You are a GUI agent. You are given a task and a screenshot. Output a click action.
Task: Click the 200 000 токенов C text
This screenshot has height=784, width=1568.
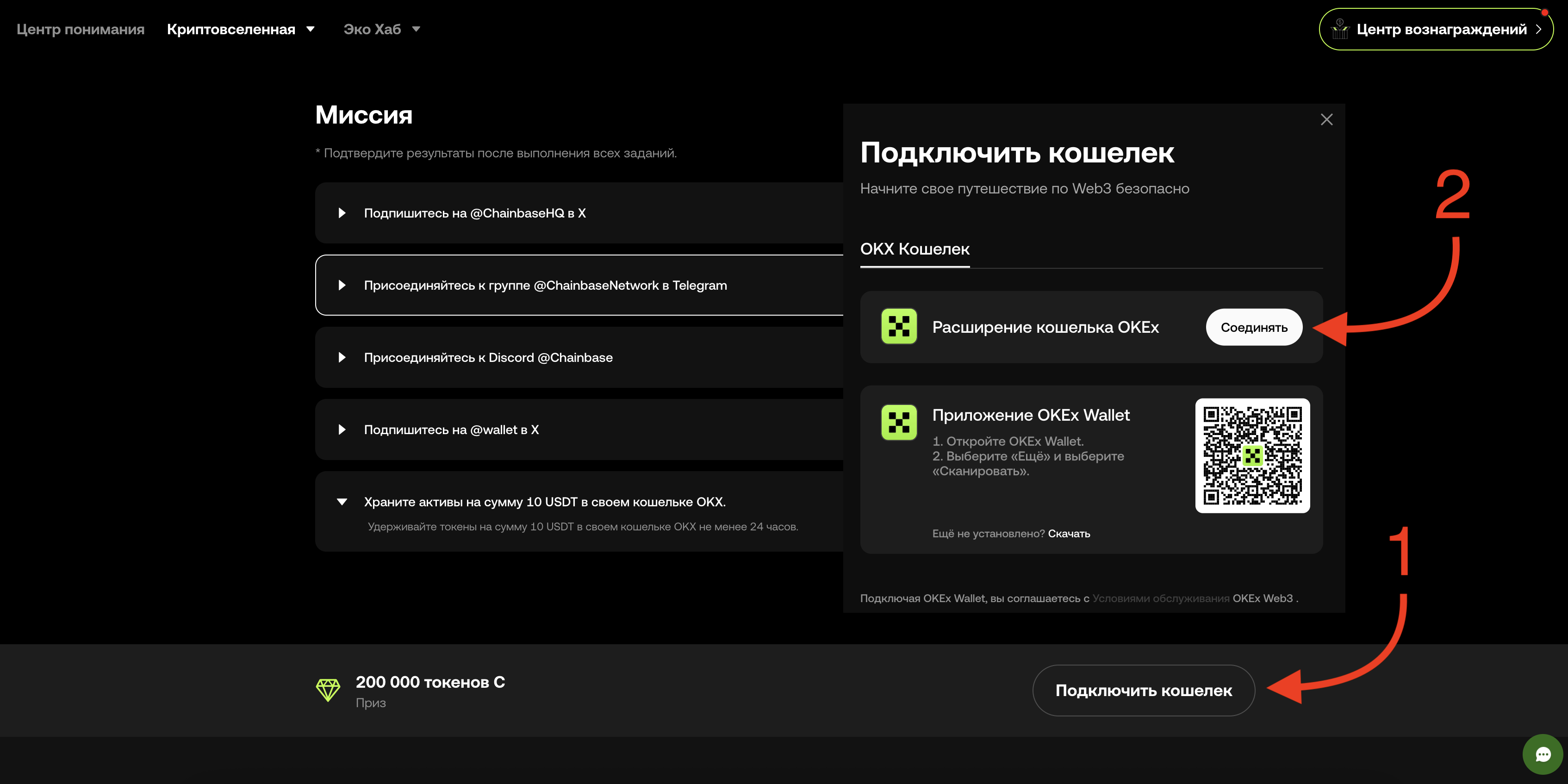coord(430,682)
